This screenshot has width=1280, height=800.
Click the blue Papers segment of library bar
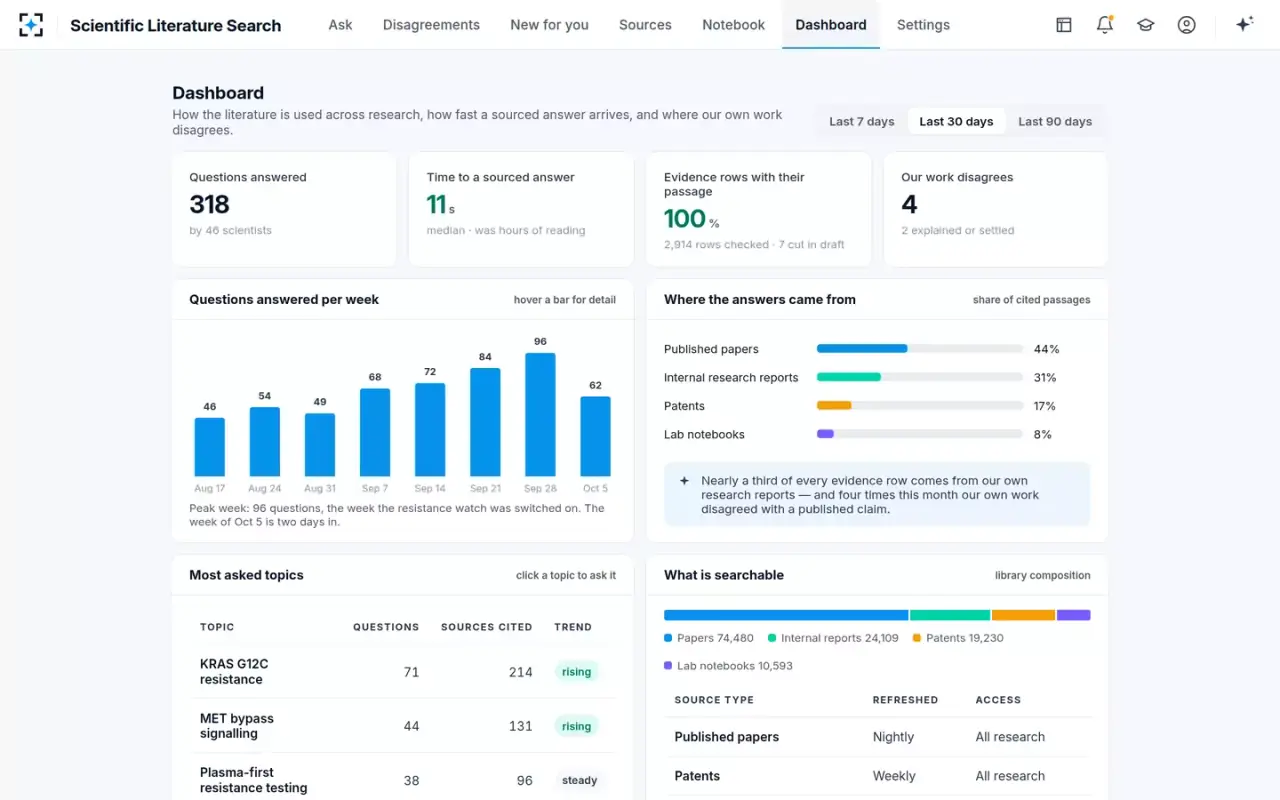786,615
